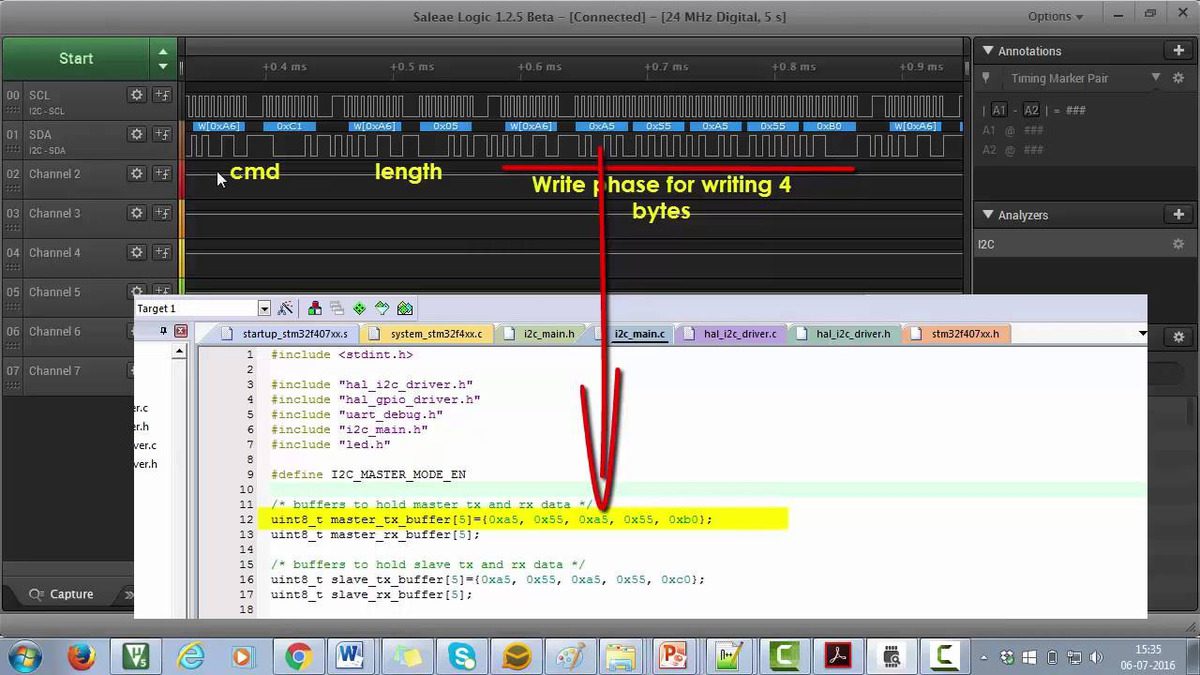Open I2C analyzer settings gear
Image resolution: width=1200 pixels, height=675 pixels.
tap(1178, 244)
